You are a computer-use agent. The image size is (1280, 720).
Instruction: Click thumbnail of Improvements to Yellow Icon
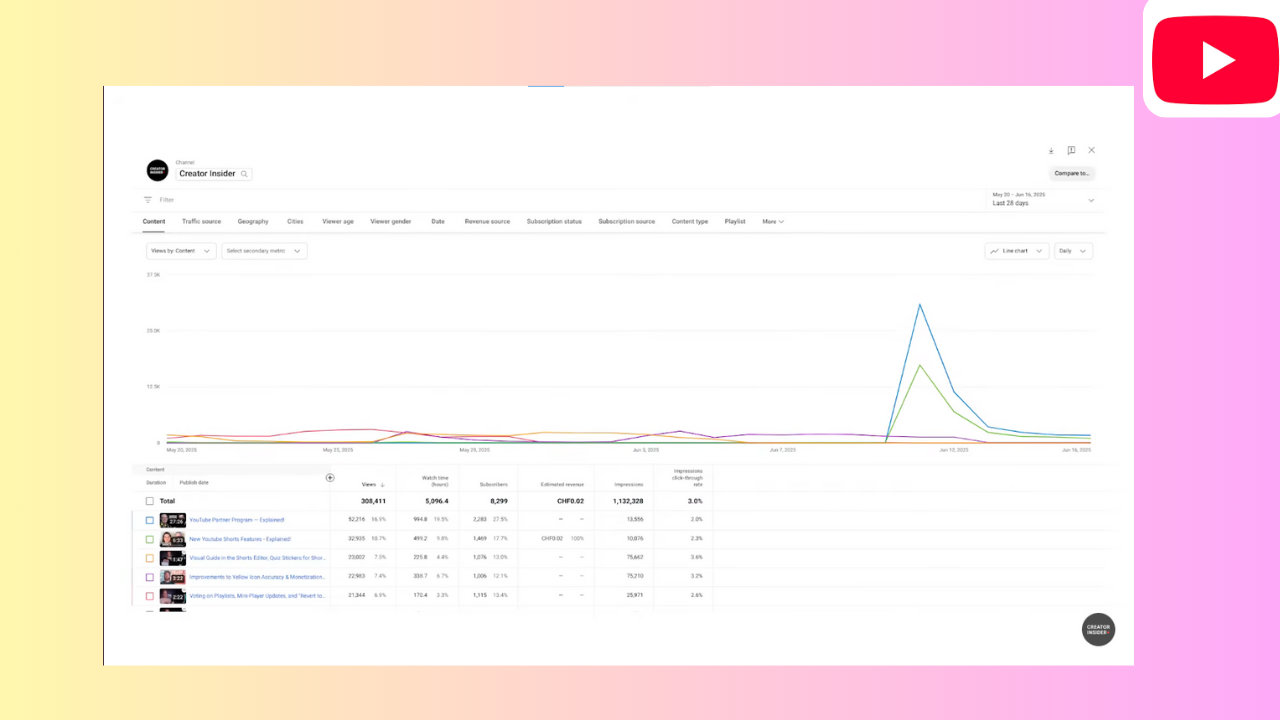click(173, 577)
